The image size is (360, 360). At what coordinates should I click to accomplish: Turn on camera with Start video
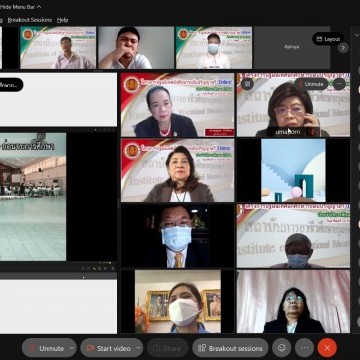click(108, 348)
